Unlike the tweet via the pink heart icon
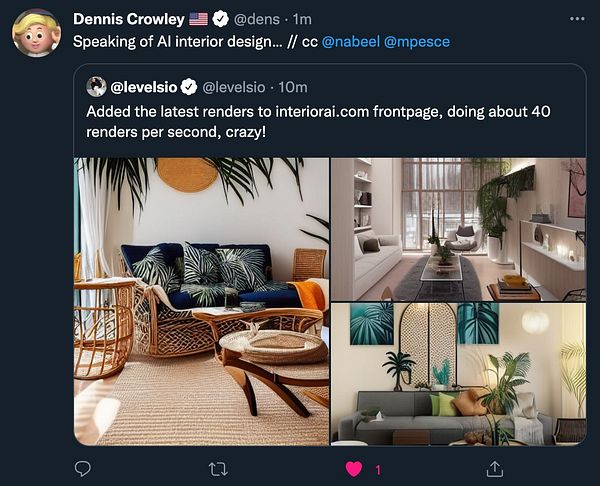 click(x=354, y=469)
